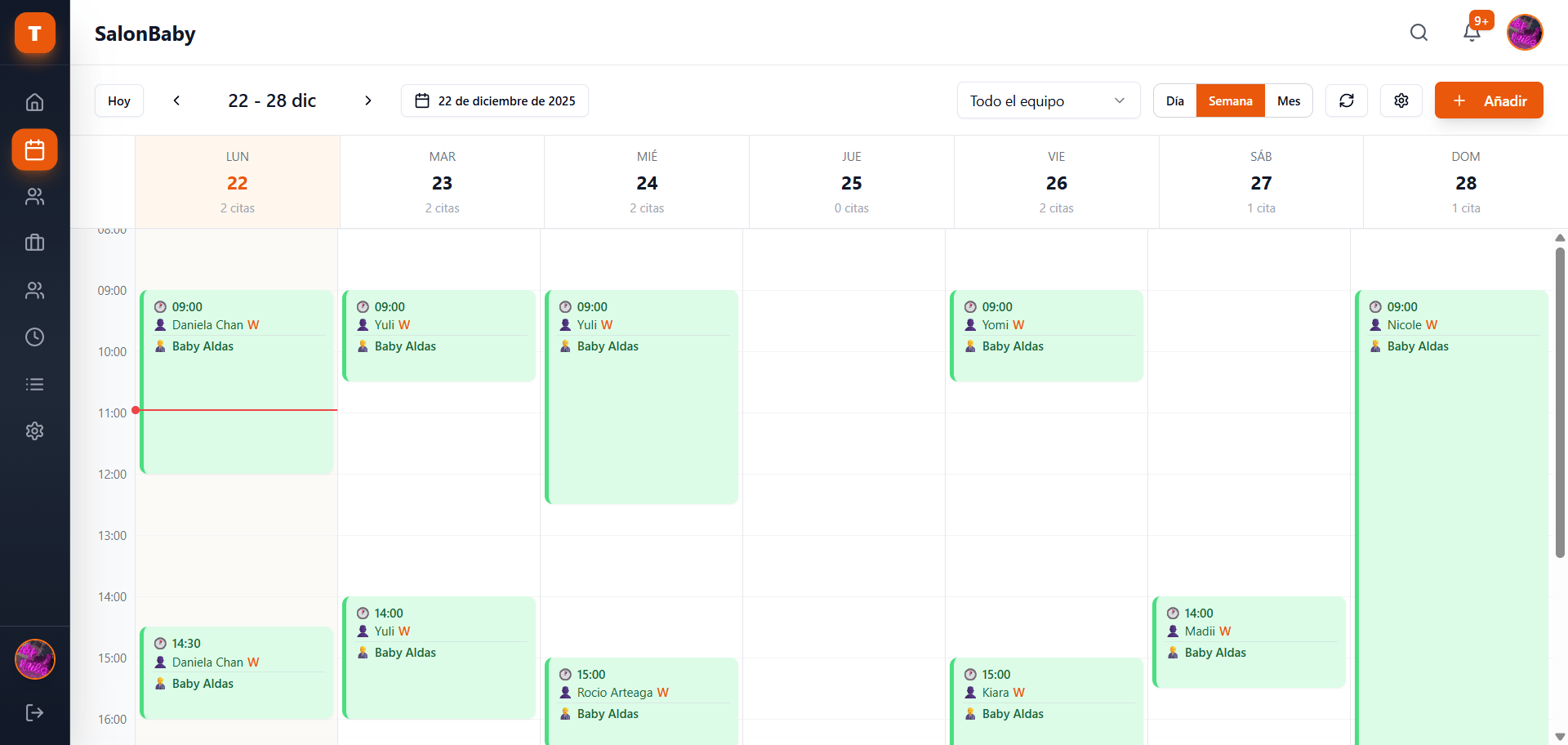The image size is (1568, 745).
Task: Open the search magnifier in the top bar
Action: 1419,33
